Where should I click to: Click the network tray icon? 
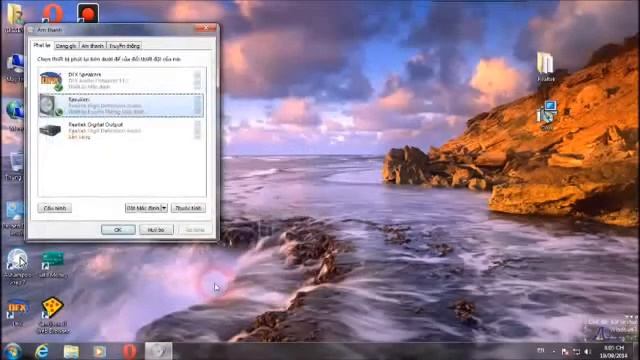point(576,351)
